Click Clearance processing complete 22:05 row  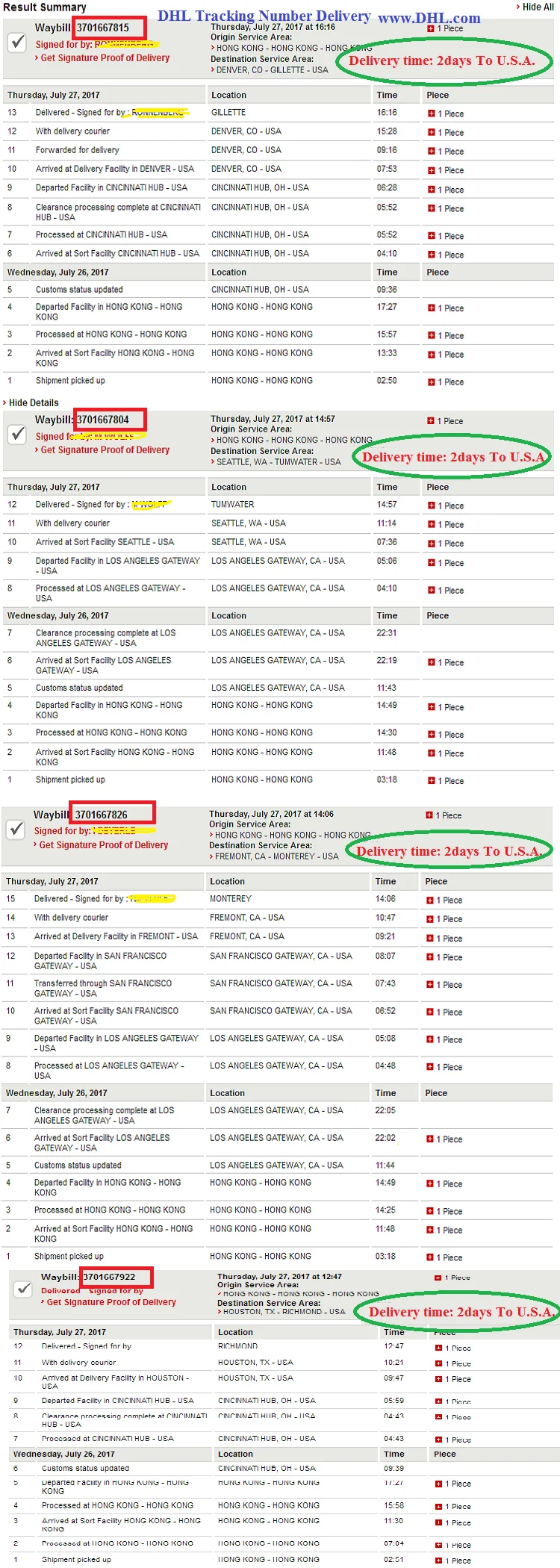(277, 1116)
